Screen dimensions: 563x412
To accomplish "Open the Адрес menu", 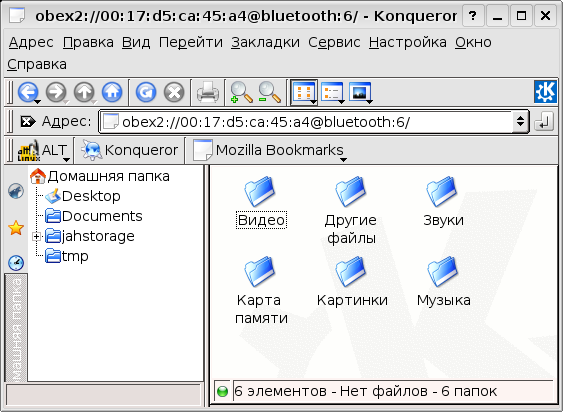I will click(31, 42).
